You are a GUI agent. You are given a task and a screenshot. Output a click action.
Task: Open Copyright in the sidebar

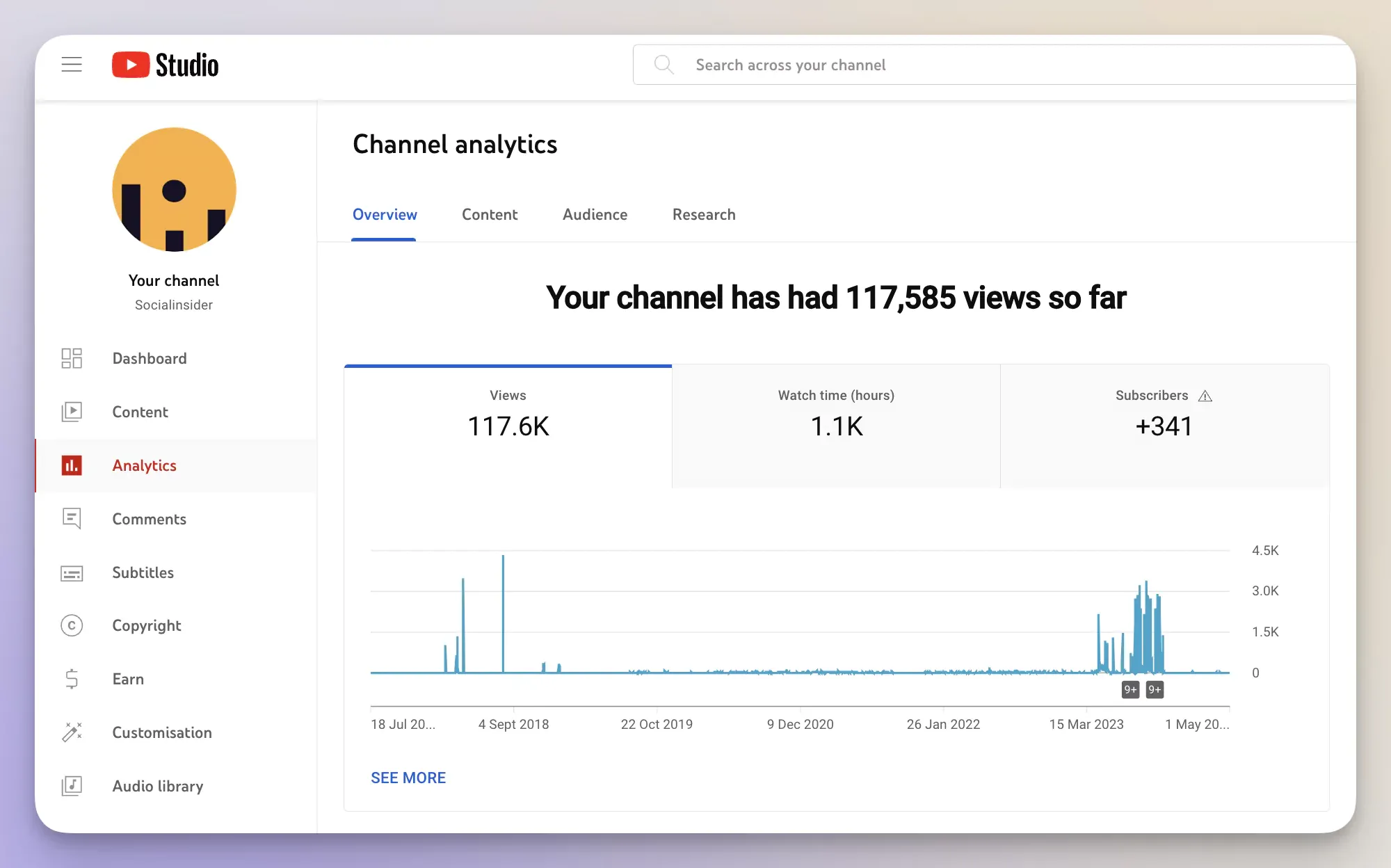point(176,625)
